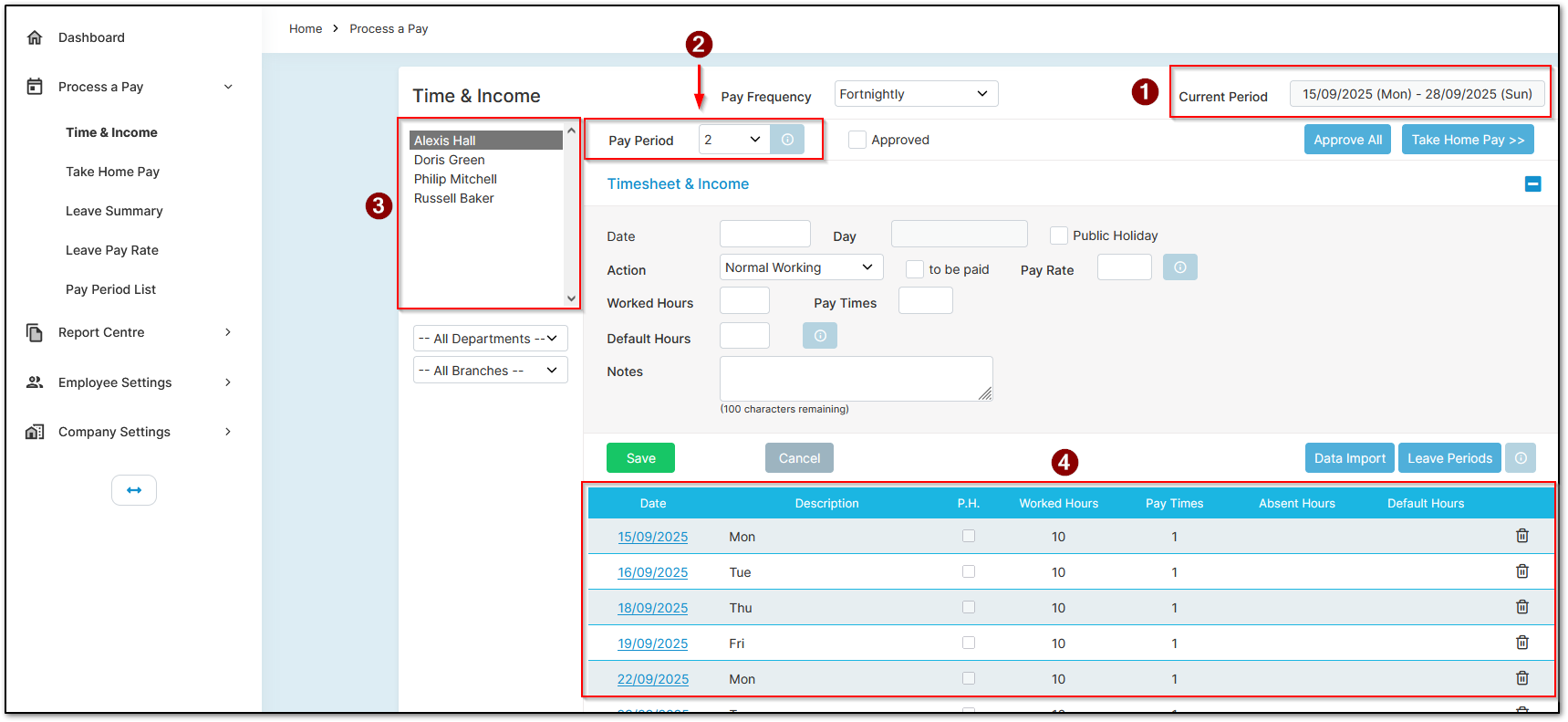Click the info icon beside Pay Period

click(787, 140)
